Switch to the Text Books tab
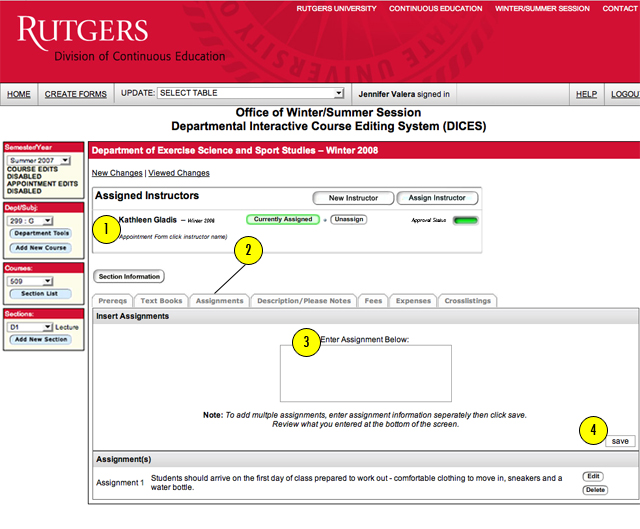This screenshot has width=640, height=529. coord(161,301)
